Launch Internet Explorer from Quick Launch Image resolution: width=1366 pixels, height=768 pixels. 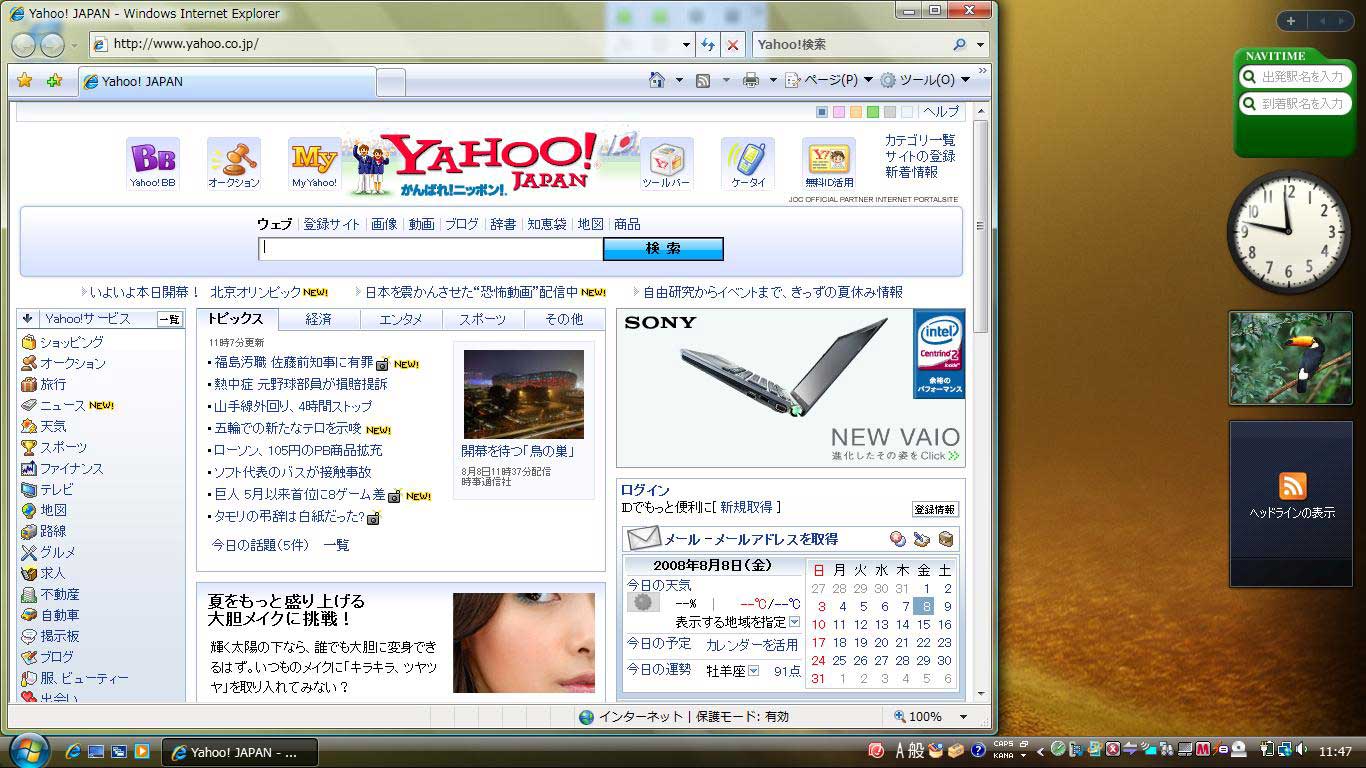pos(73,751)
